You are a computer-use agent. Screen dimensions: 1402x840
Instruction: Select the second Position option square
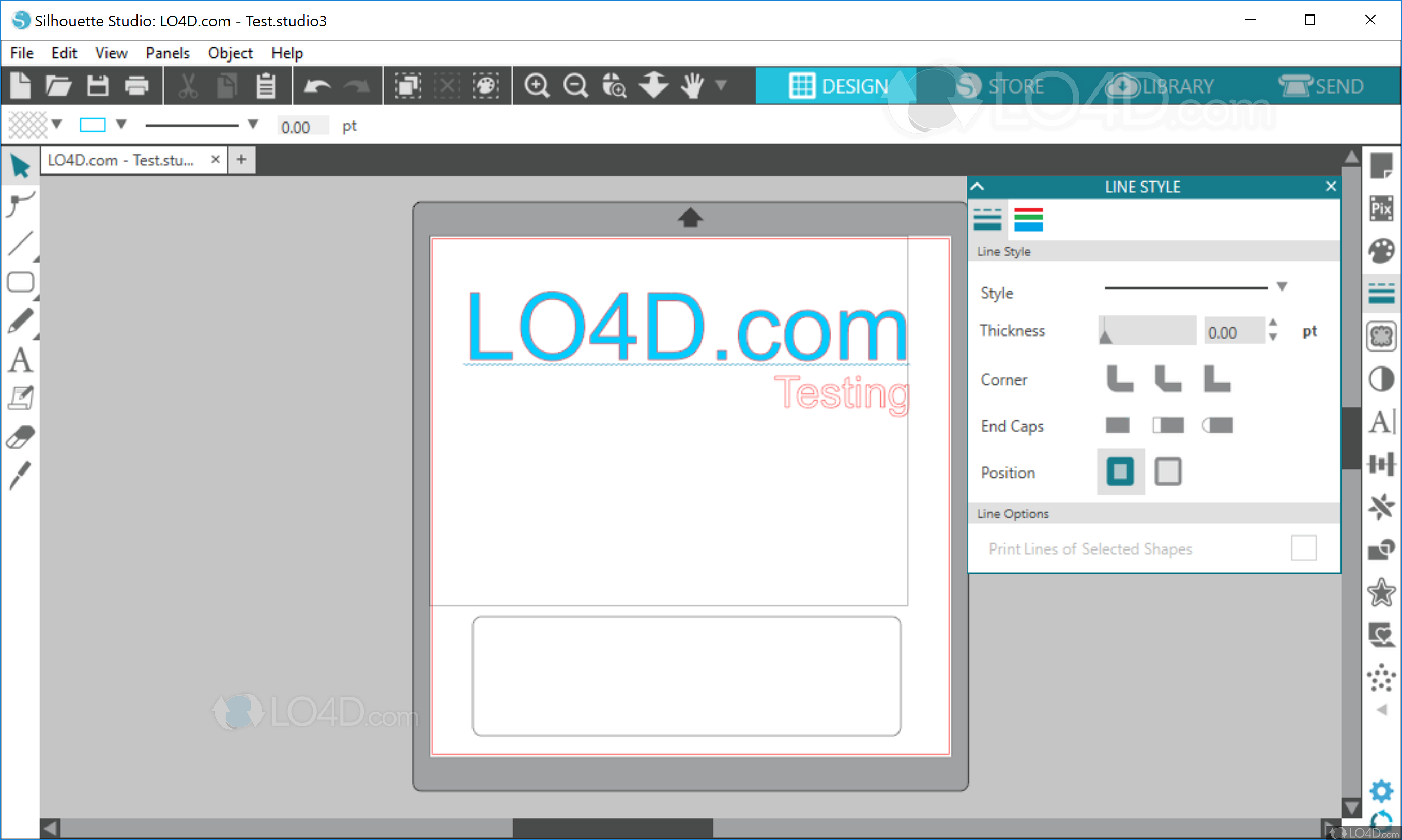[1168, 472]
